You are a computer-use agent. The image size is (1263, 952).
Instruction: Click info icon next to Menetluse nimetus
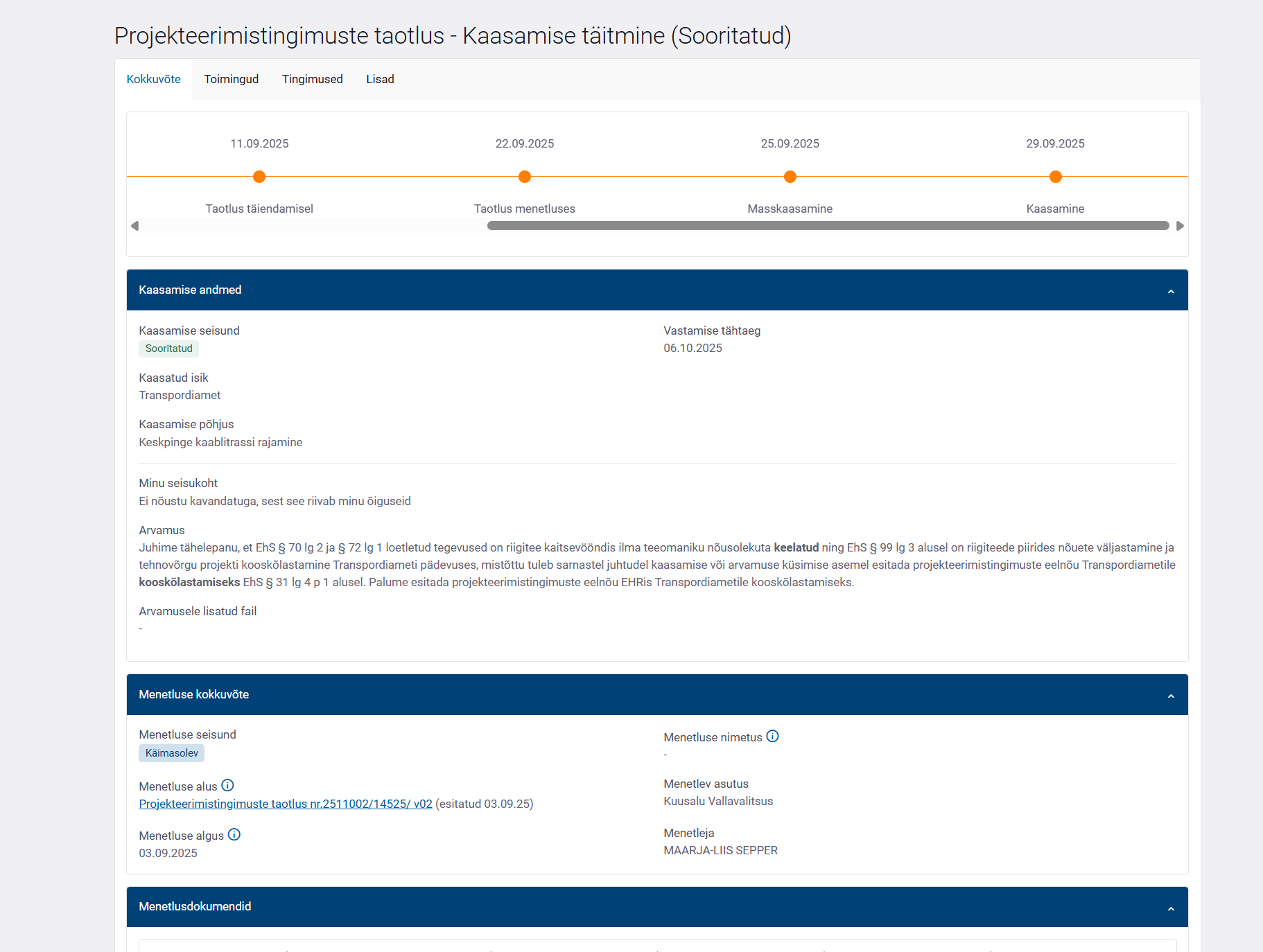coord(772,737)
